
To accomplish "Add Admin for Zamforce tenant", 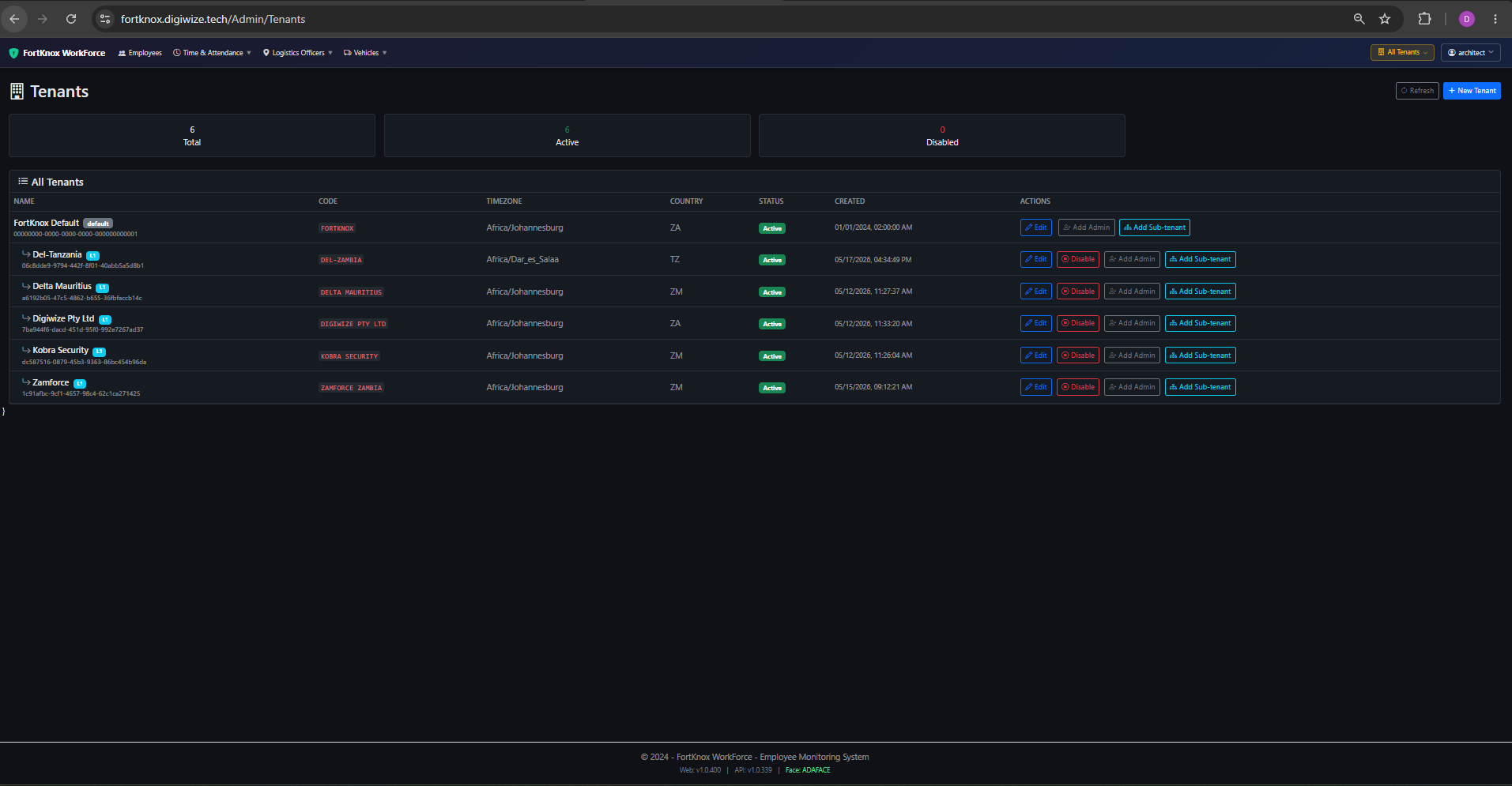I will click(x=1132, y=387).
